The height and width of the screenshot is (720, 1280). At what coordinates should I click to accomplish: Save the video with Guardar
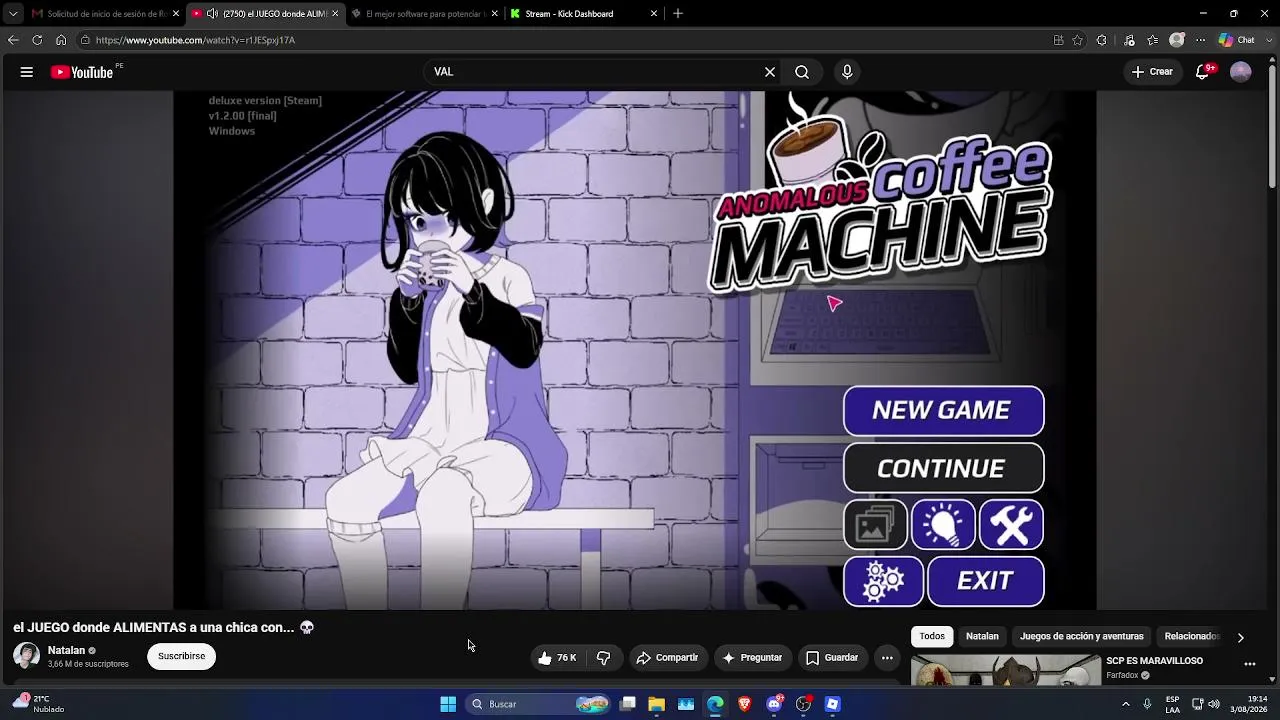point(832,658)
